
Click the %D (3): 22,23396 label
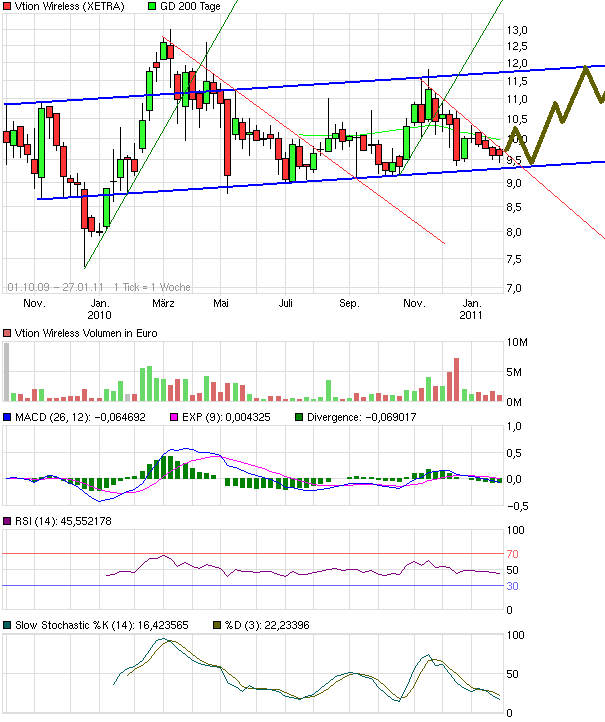click(267, 625)
